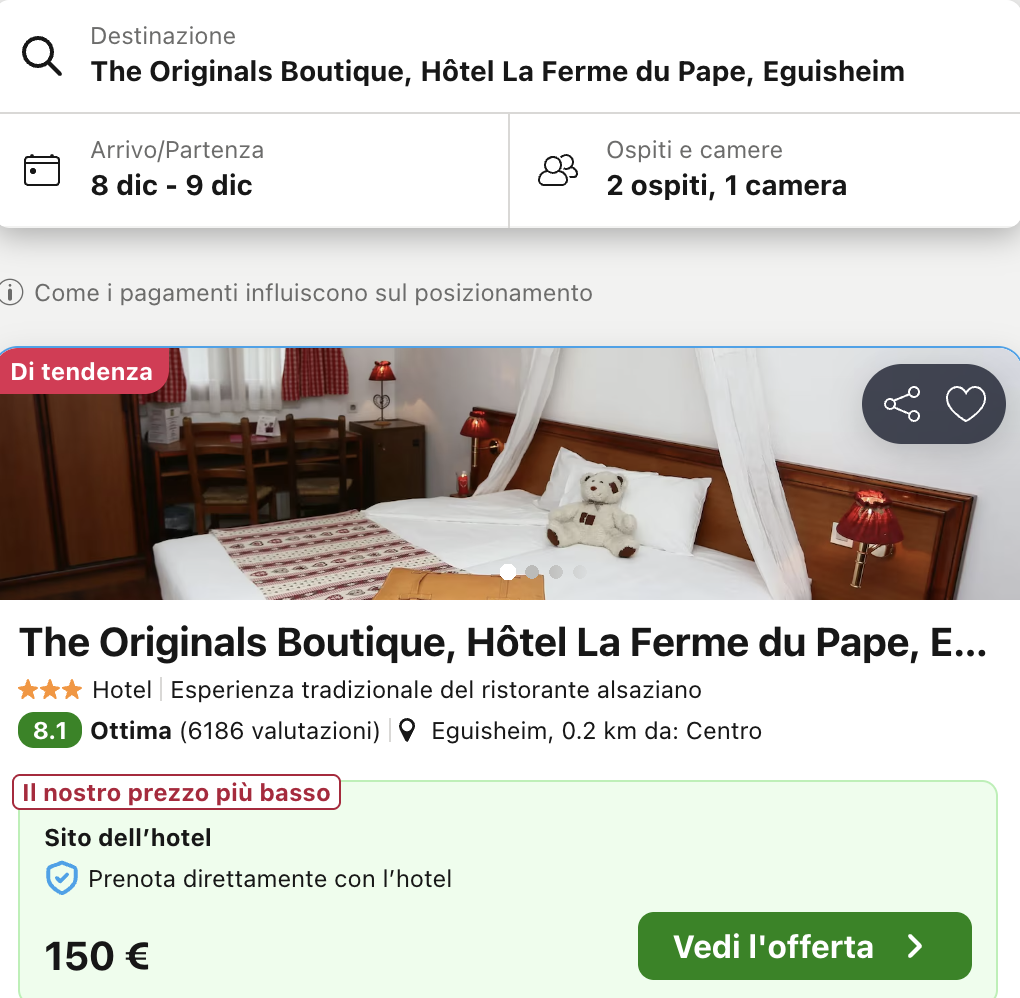Click the blue shield checkmark icon
This screenshot has width=1020, height=998.
point(62,879)
